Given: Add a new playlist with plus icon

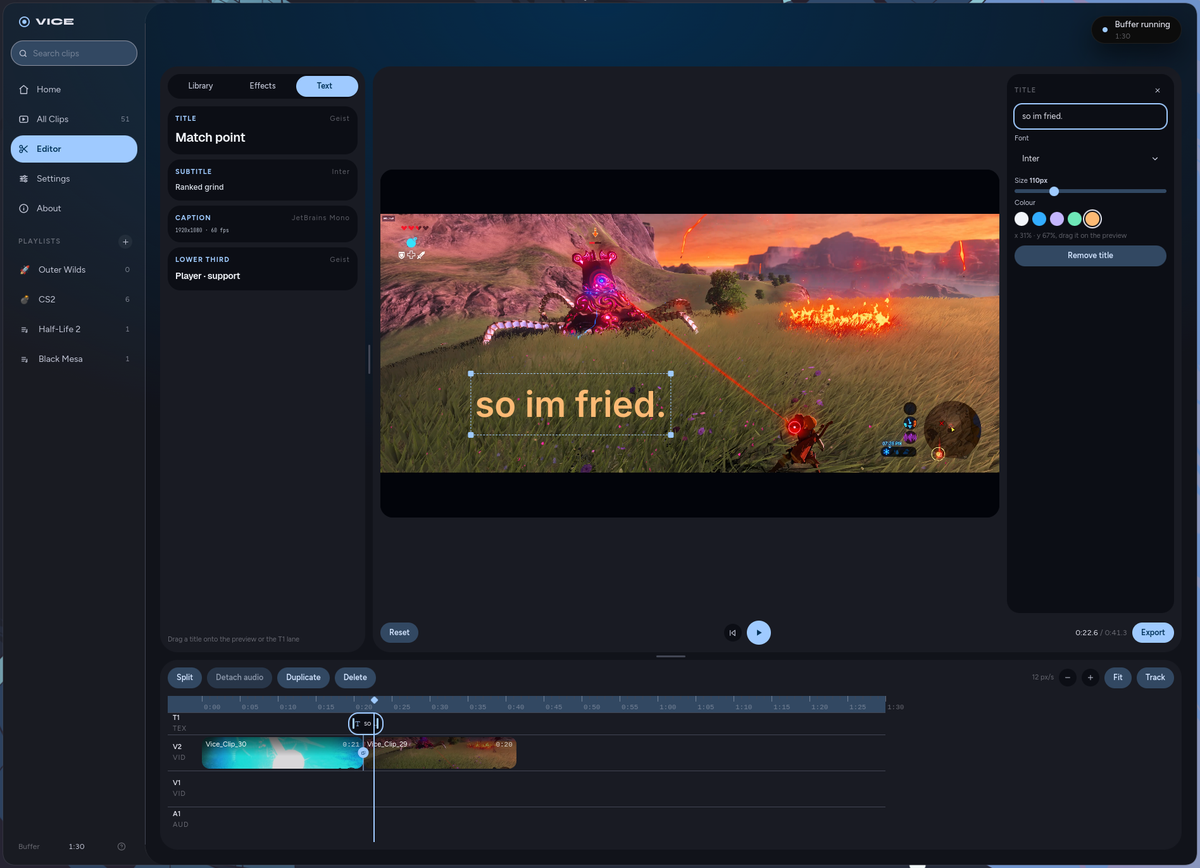Looking at the screenshot, I should tap(125, 241).
